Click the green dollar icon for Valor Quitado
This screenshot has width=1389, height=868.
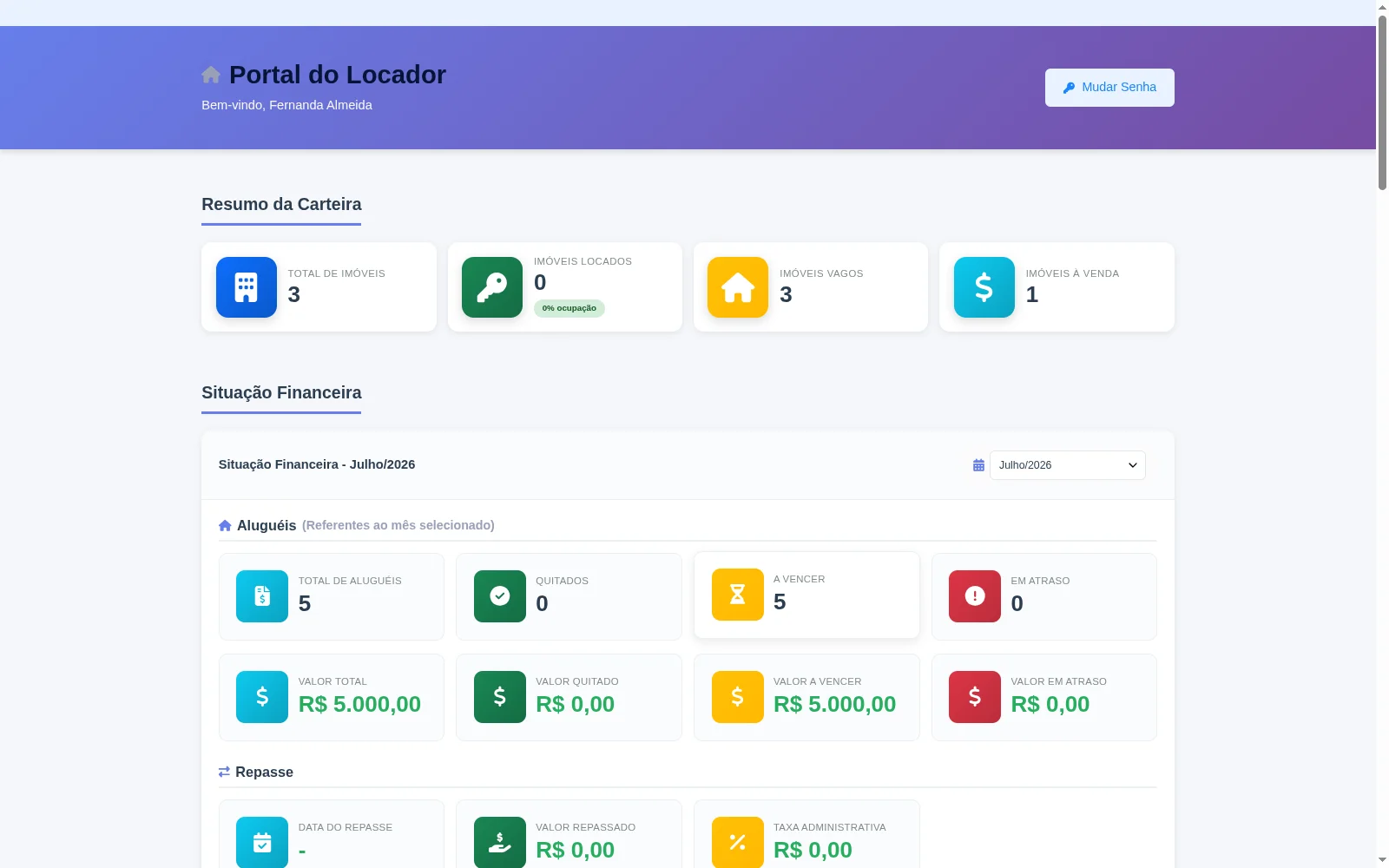coord(500,697)
